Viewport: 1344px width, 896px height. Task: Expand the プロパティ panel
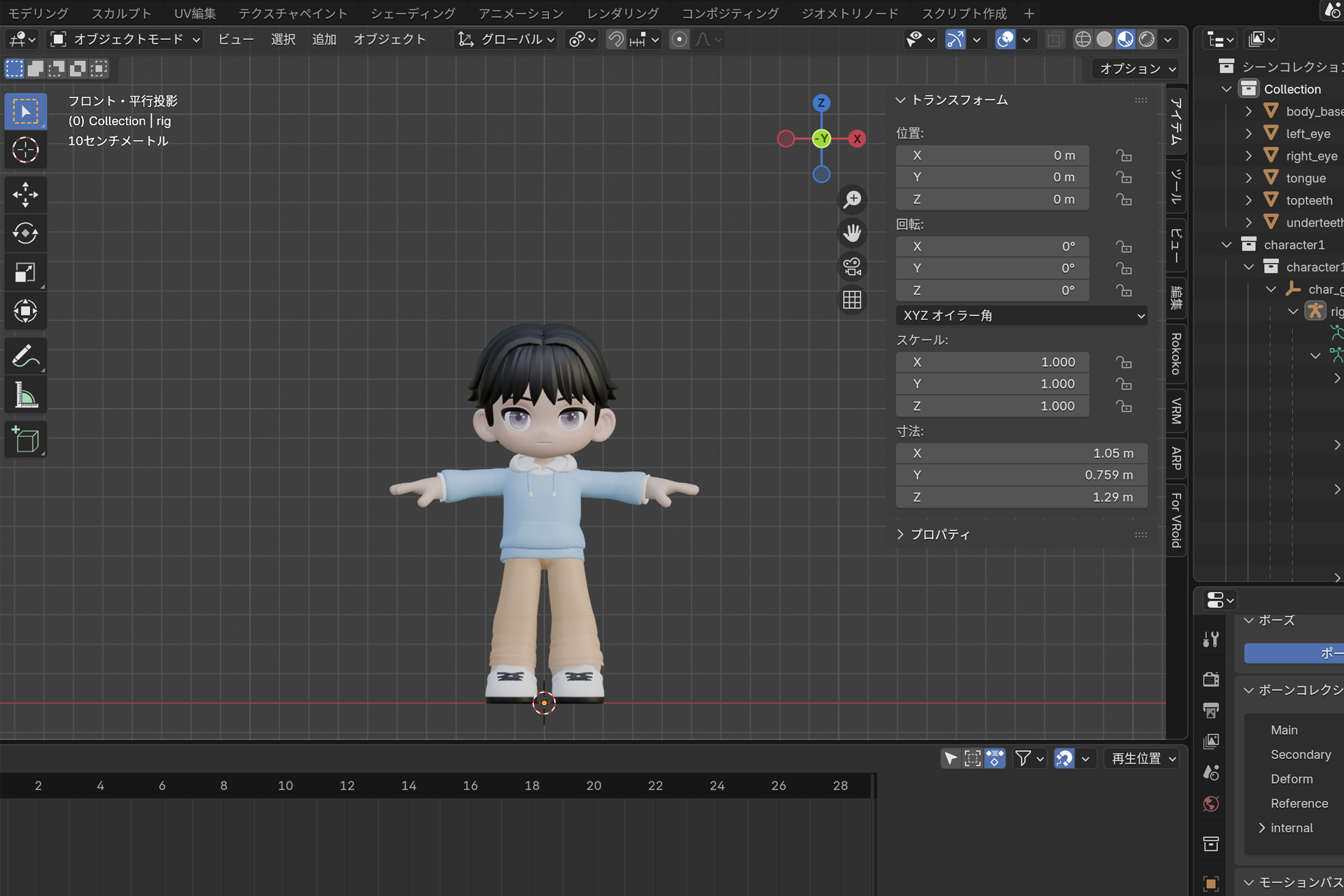point(939,534)
